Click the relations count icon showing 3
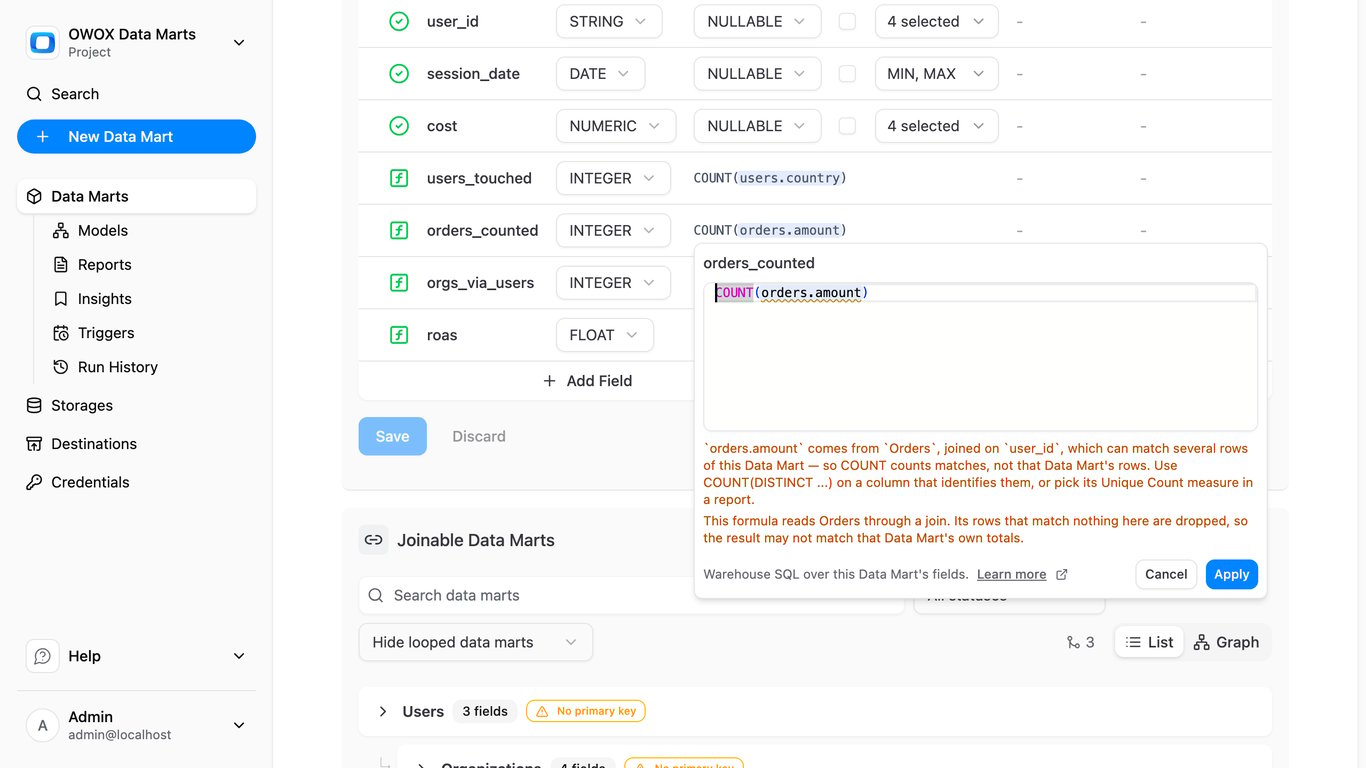Image resolution: width=1366 pixels, height=768 pixels. tap(1073, 642)
